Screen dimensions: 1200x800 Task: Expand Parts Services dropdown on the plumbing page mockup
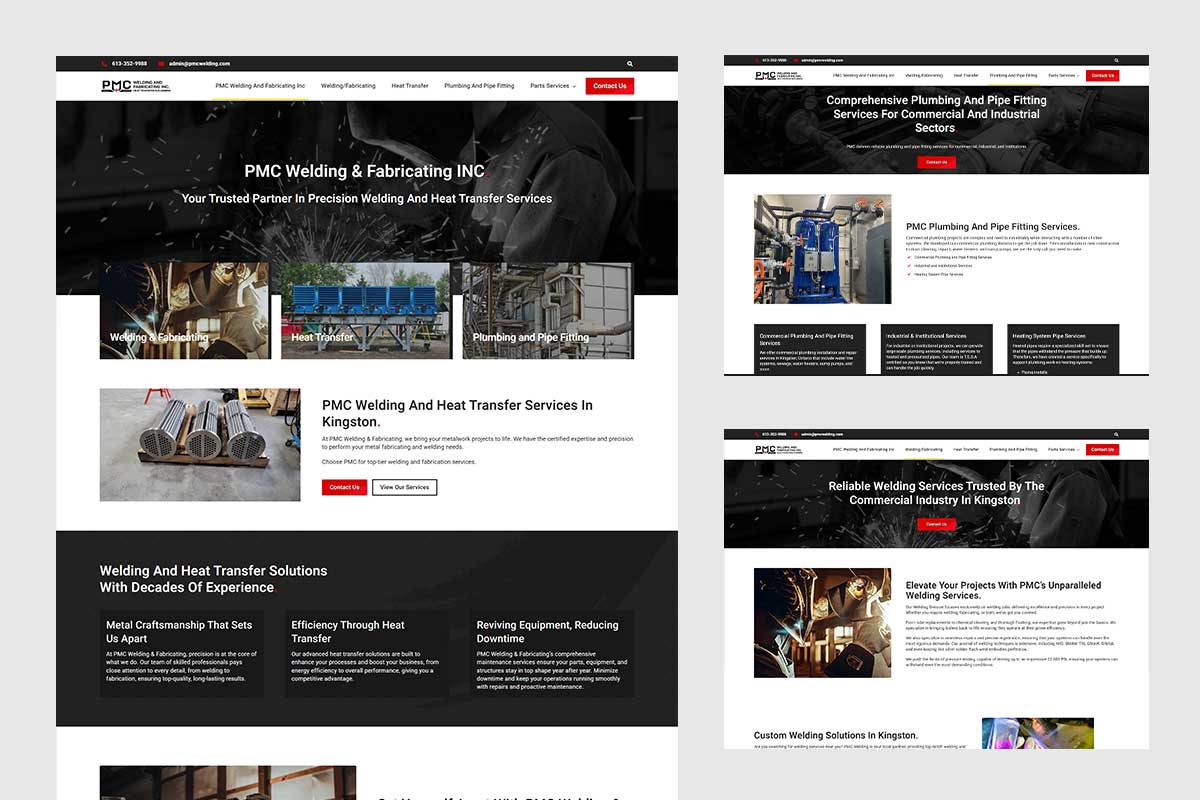1063,75
